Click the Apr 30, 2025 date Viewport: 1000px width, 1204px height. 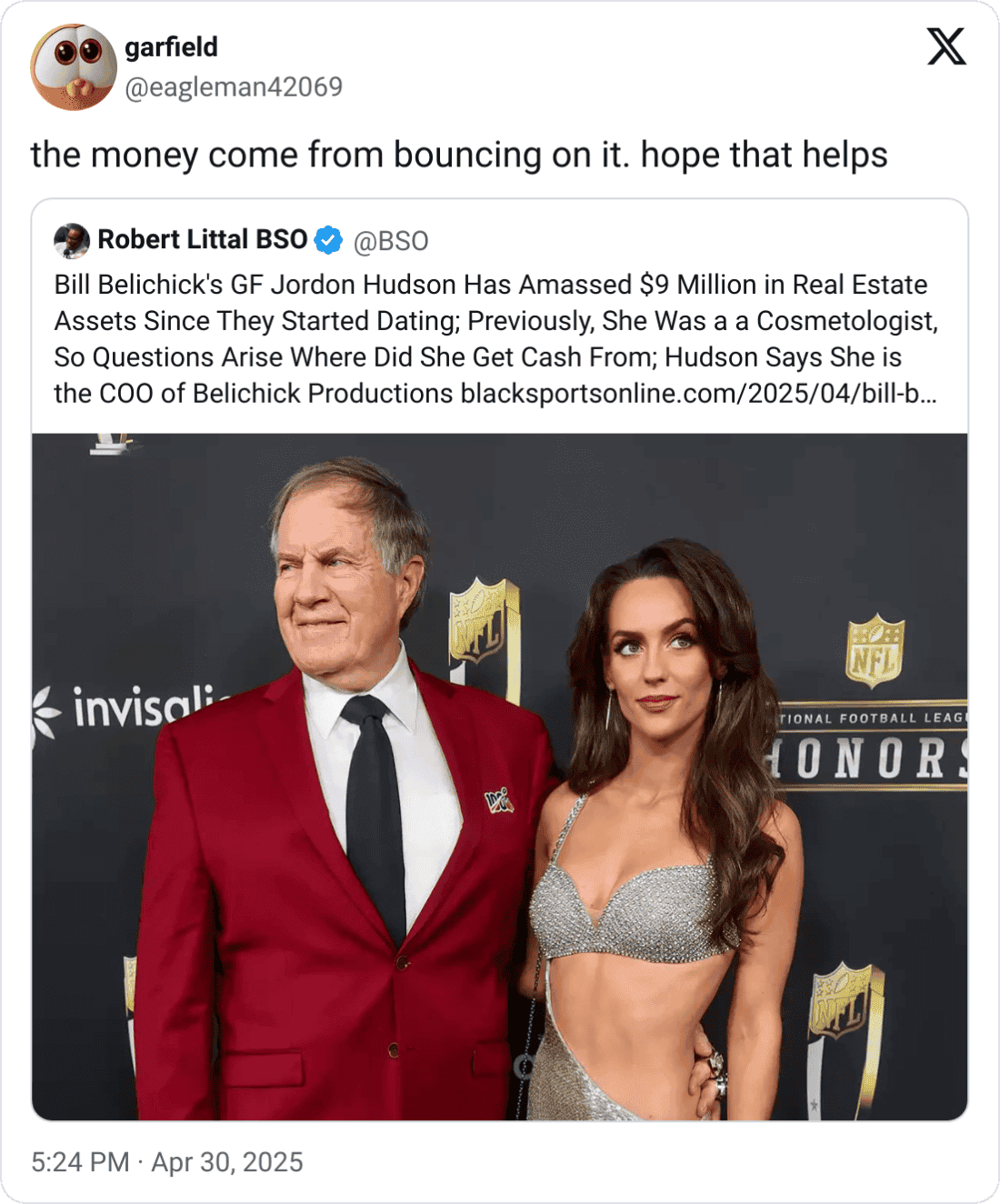coord(227,1162)
